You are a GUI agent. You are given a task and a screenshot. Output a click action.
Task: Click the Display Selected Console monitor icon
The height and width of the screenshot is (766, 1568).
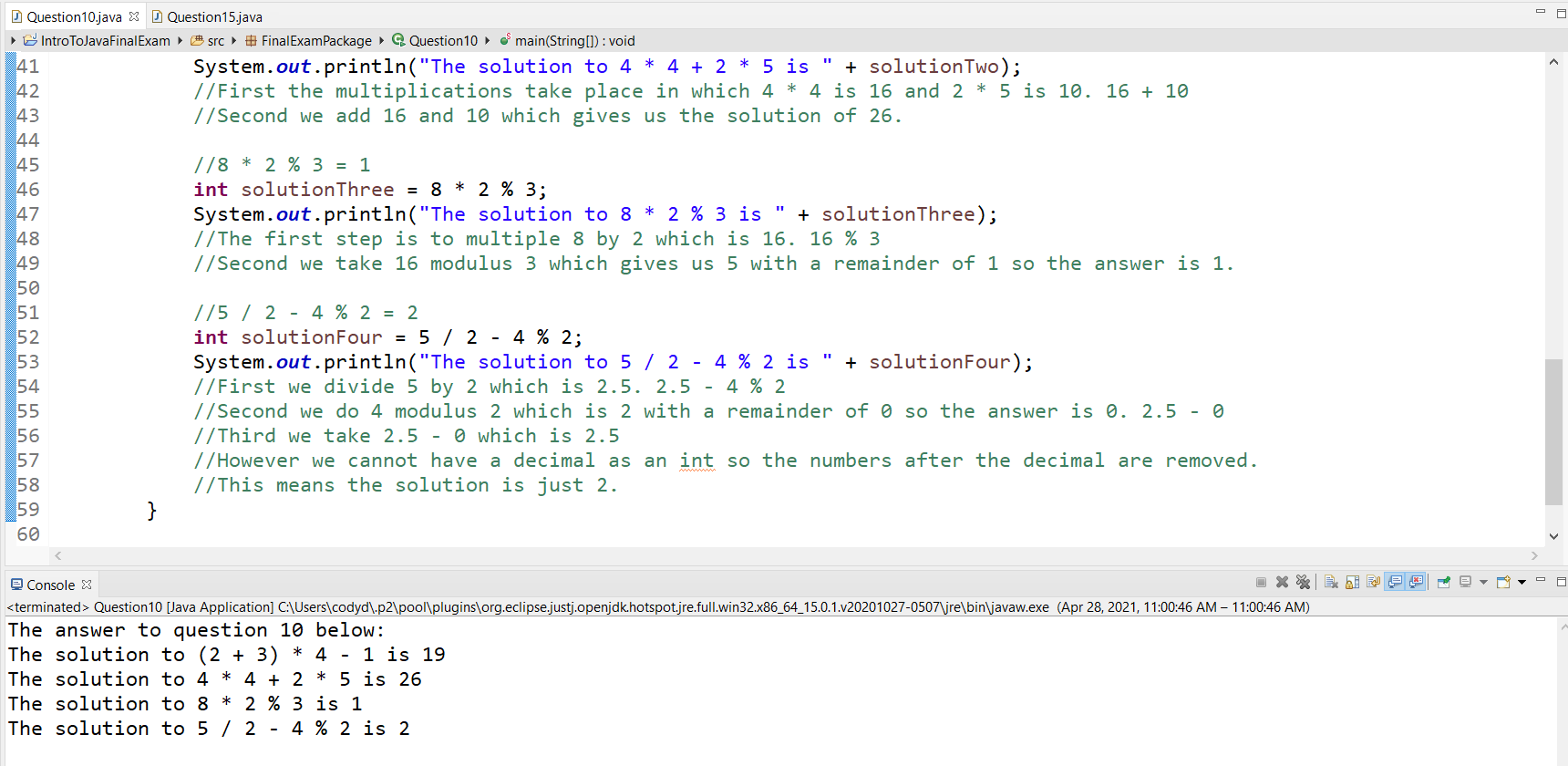point(1465,582)
